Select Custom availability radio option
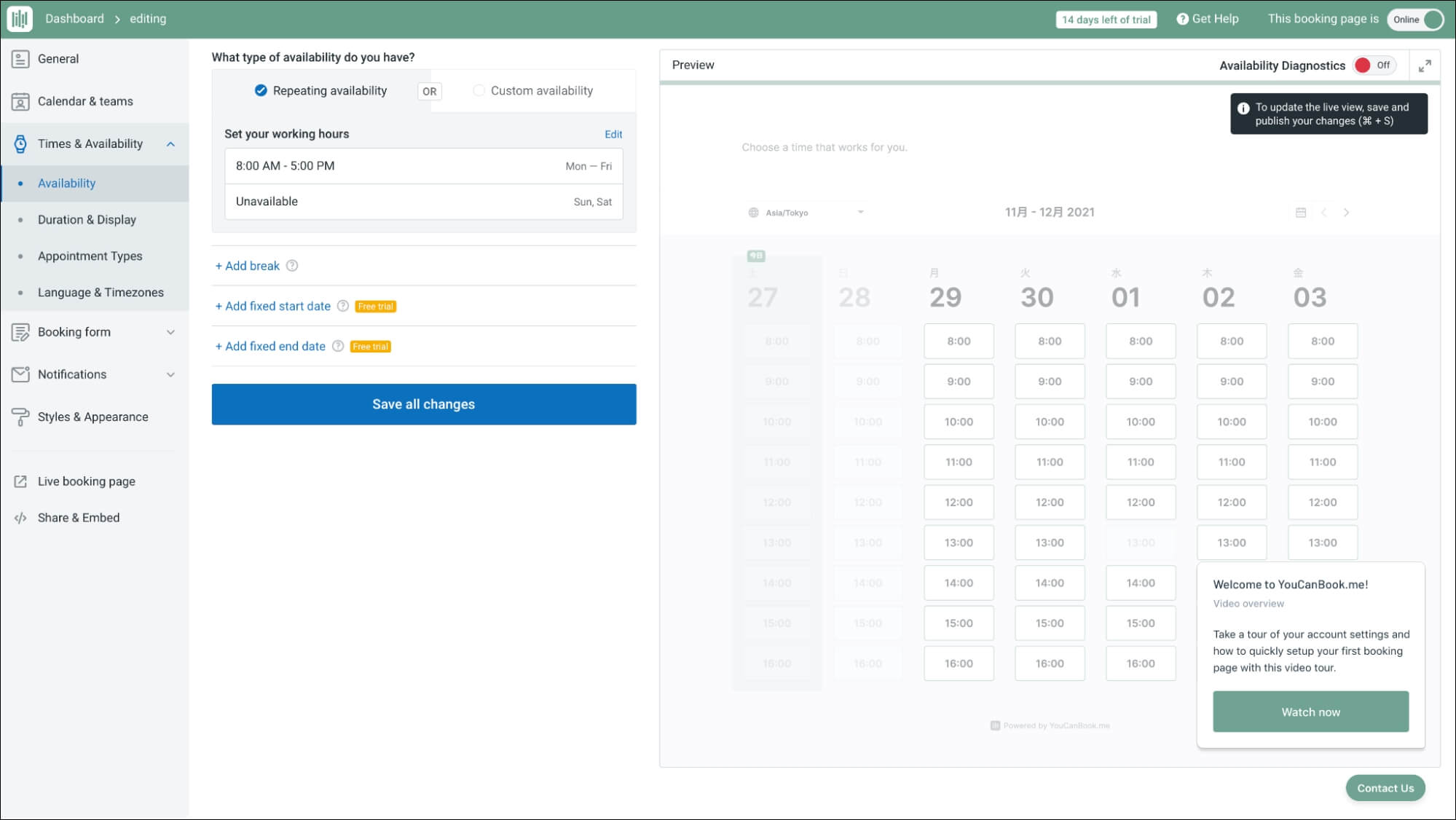This screenshot has width=1456, height=820. [x=479, y=91]
